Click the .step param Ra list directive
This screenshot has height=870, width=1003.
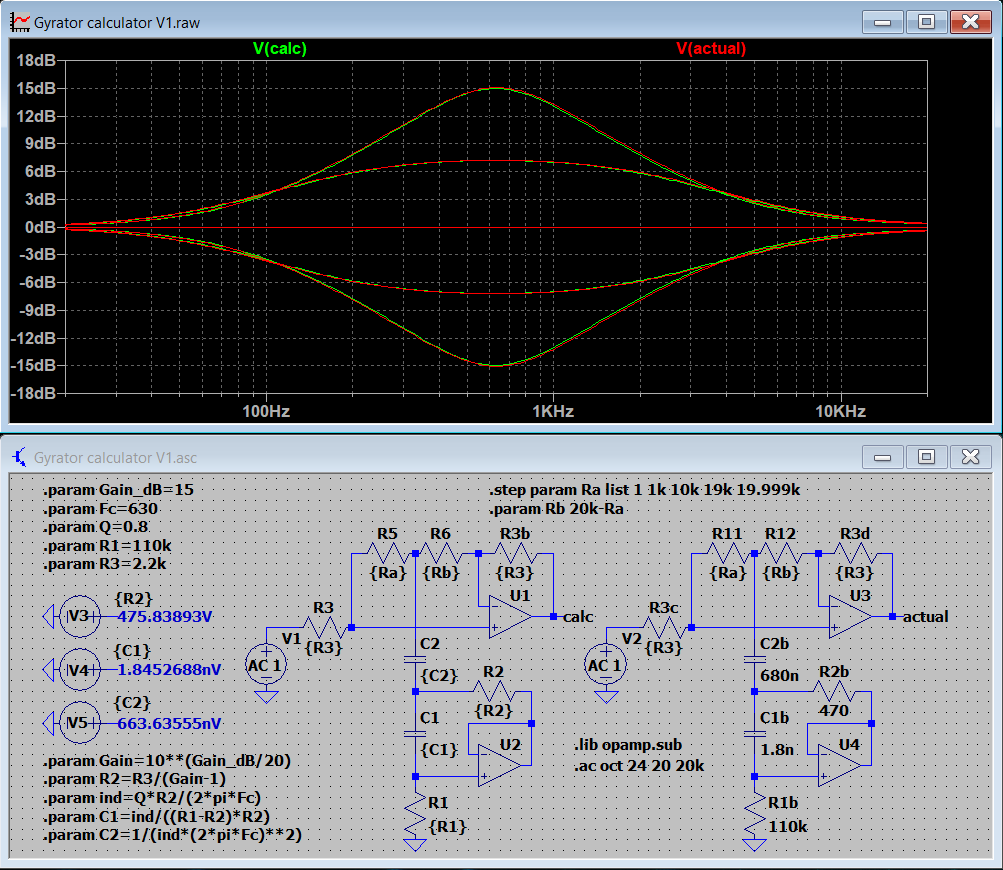point(645,490)
